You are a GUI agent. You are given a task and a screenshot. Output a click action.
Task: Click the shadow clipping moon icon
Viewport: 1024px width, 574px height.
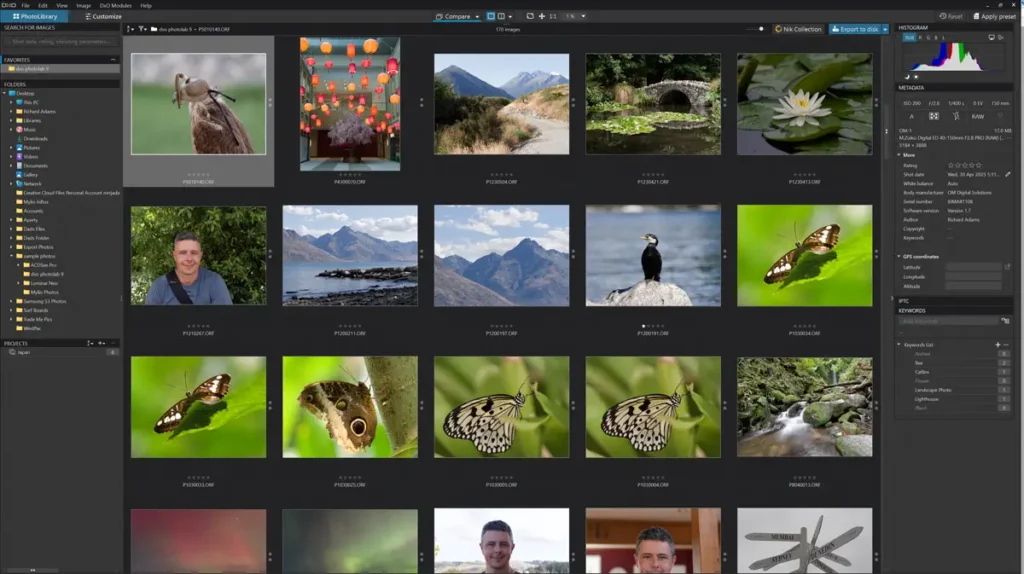[906, 76]
